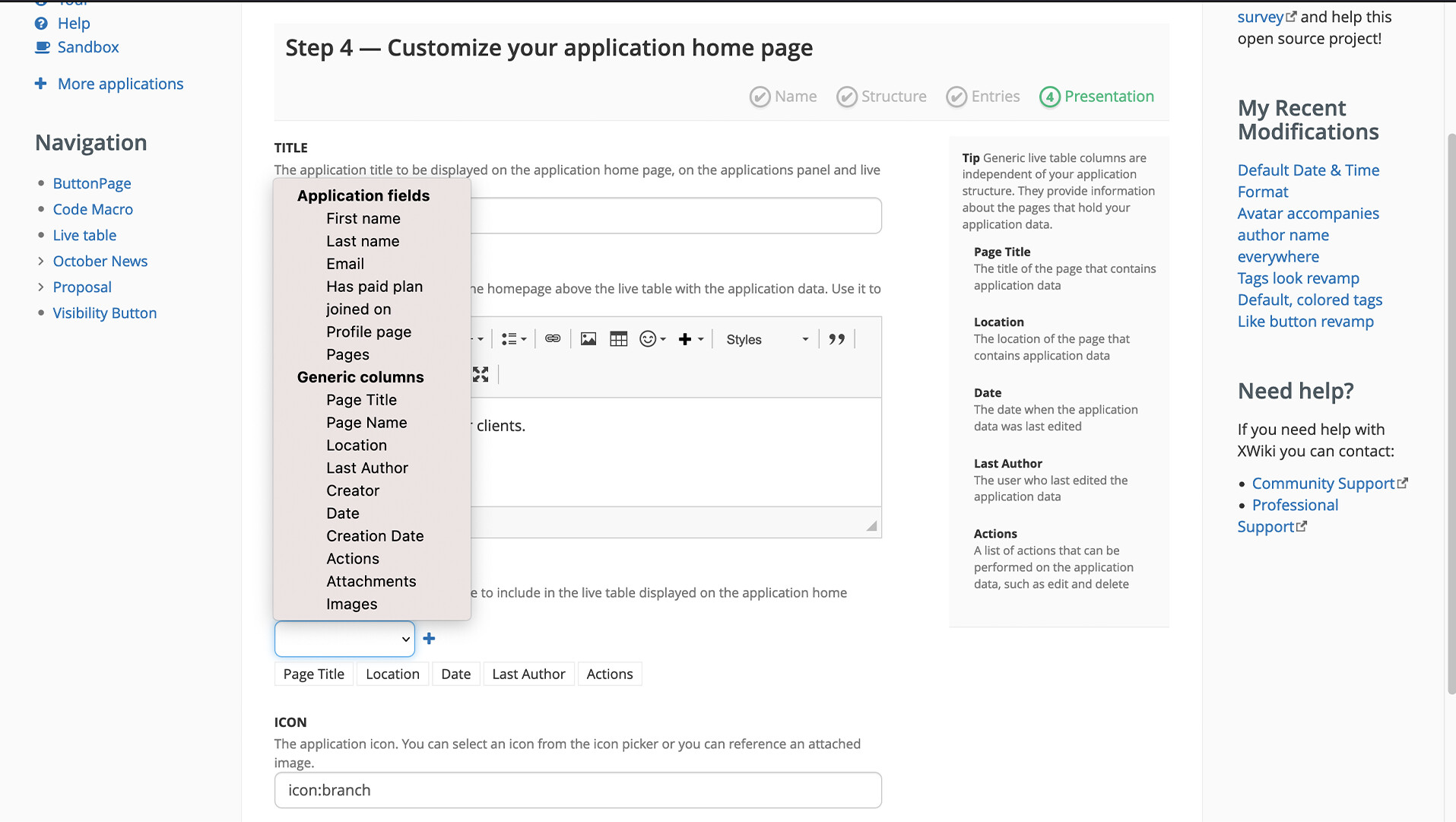
Task: Click the block quote icon
Action: [x=836, y=339]
